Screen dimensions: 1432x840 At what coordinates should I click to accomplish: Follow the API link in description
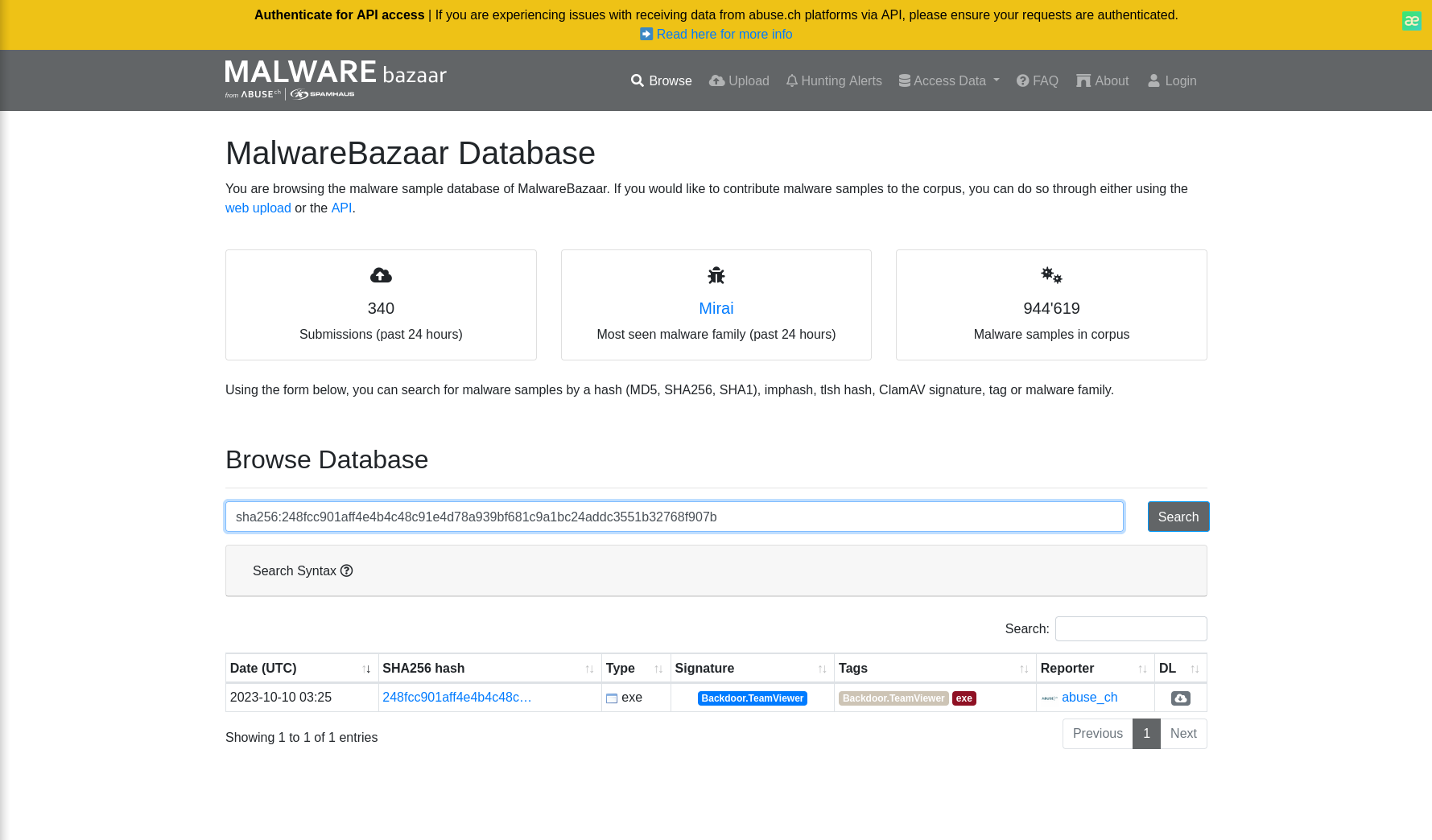341,208
